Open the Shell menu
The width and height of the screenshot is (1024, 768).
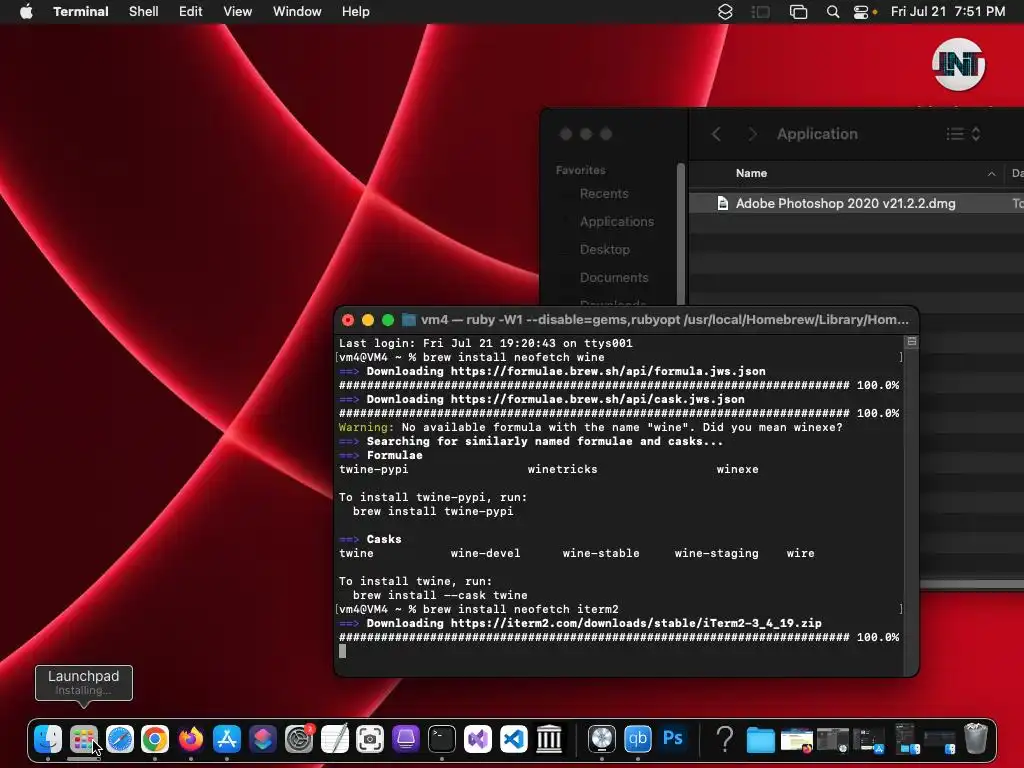[144, 12]
